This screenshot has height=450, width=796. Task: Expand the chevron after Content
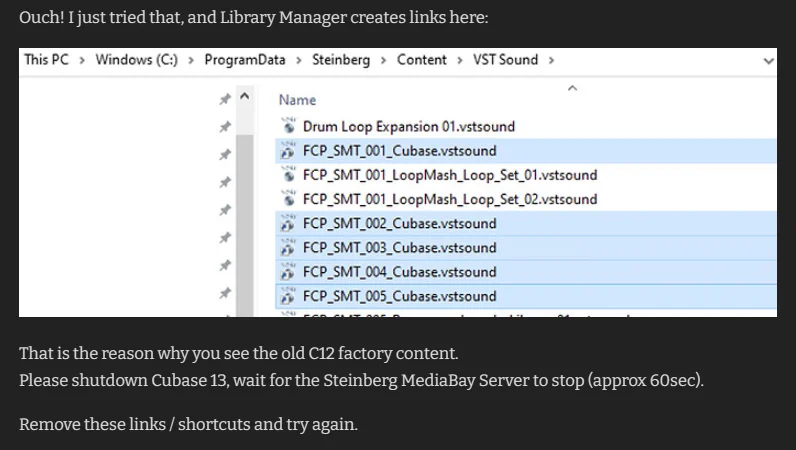[x=459, y=60]
